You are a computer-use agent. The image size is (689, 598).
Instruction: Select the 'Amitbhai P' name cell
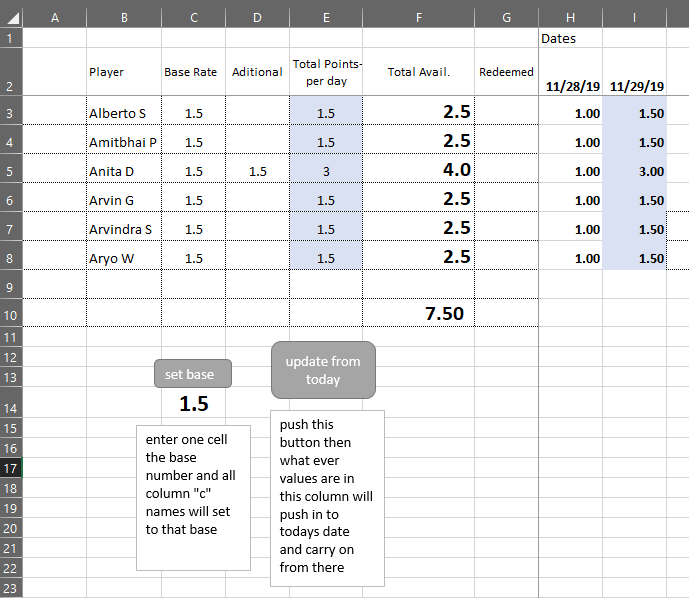point(124,139)
